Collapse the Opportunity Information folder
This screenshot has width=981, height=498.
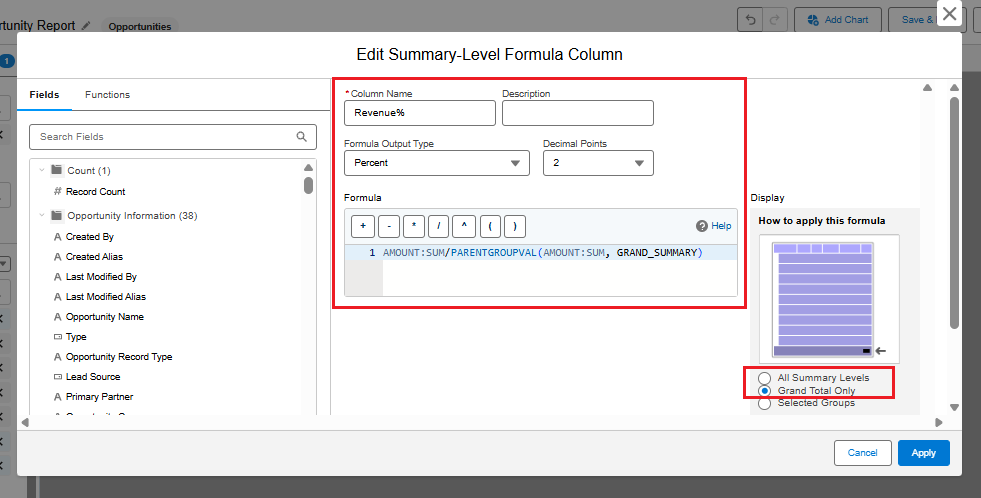(x=41, y=216)
